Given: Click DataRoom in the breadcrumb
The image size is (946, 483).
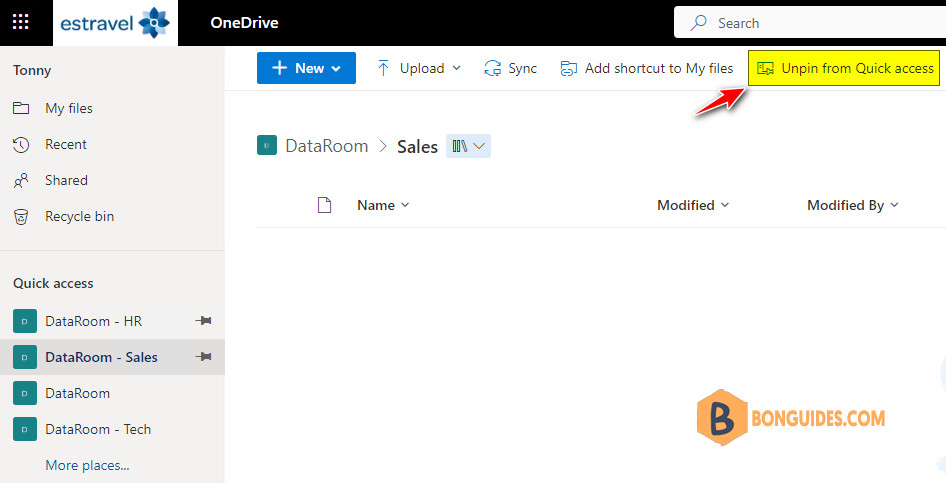Looking at the screenshot, I should click(326, 146).
